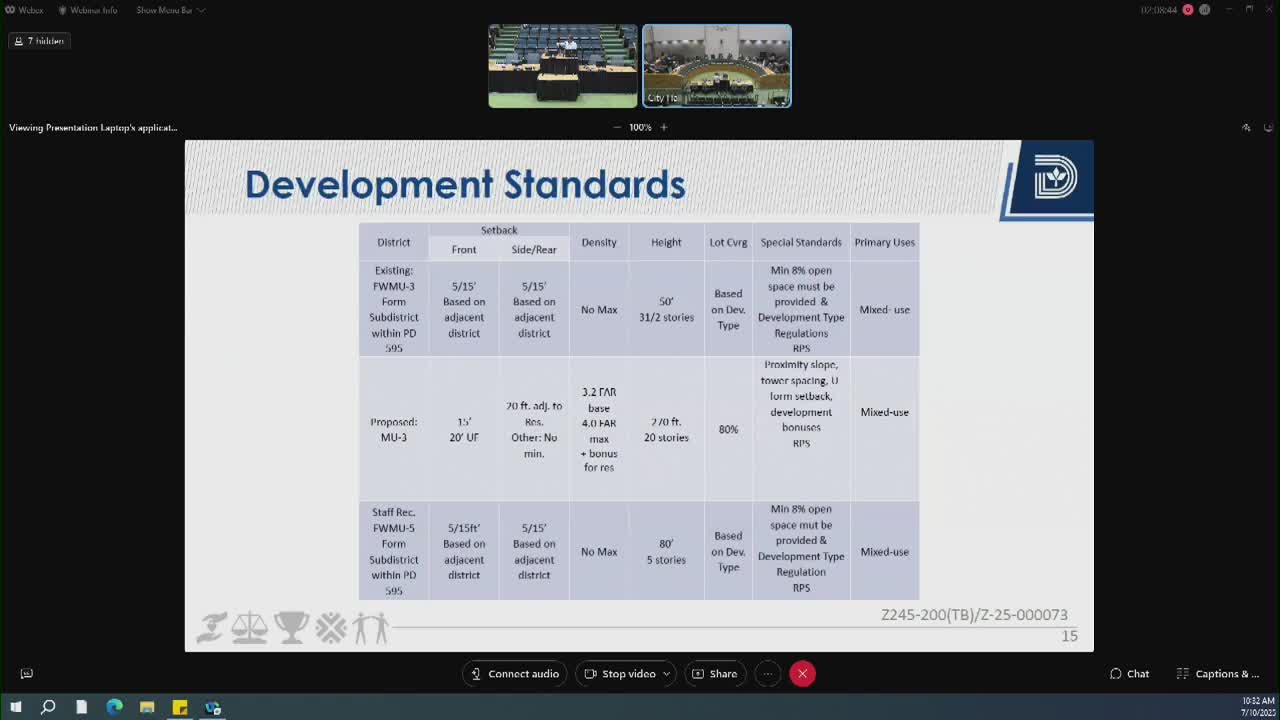Expand the Show Menu Bar dropdown

170,10
